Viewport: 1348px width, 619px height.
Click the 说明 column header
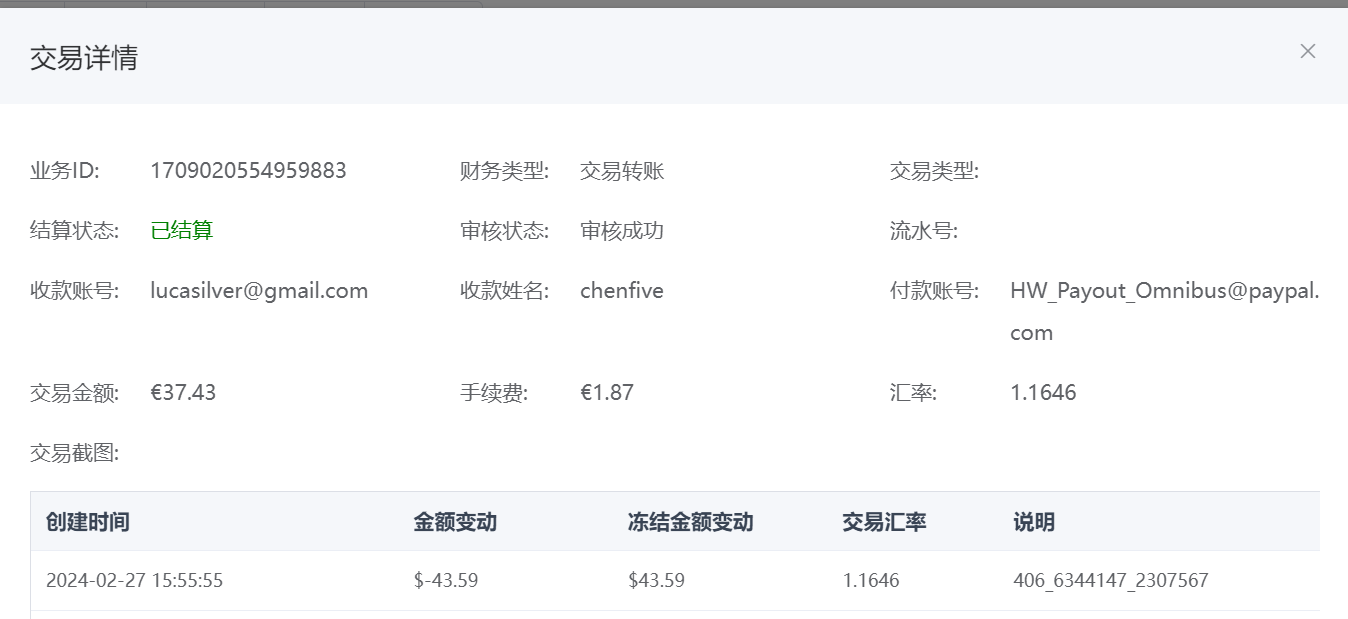point(1033,522)
